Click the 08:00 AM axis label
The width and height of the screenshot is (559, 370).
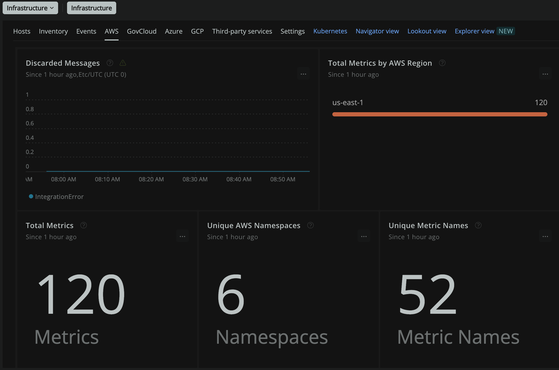tap(63, 179)
